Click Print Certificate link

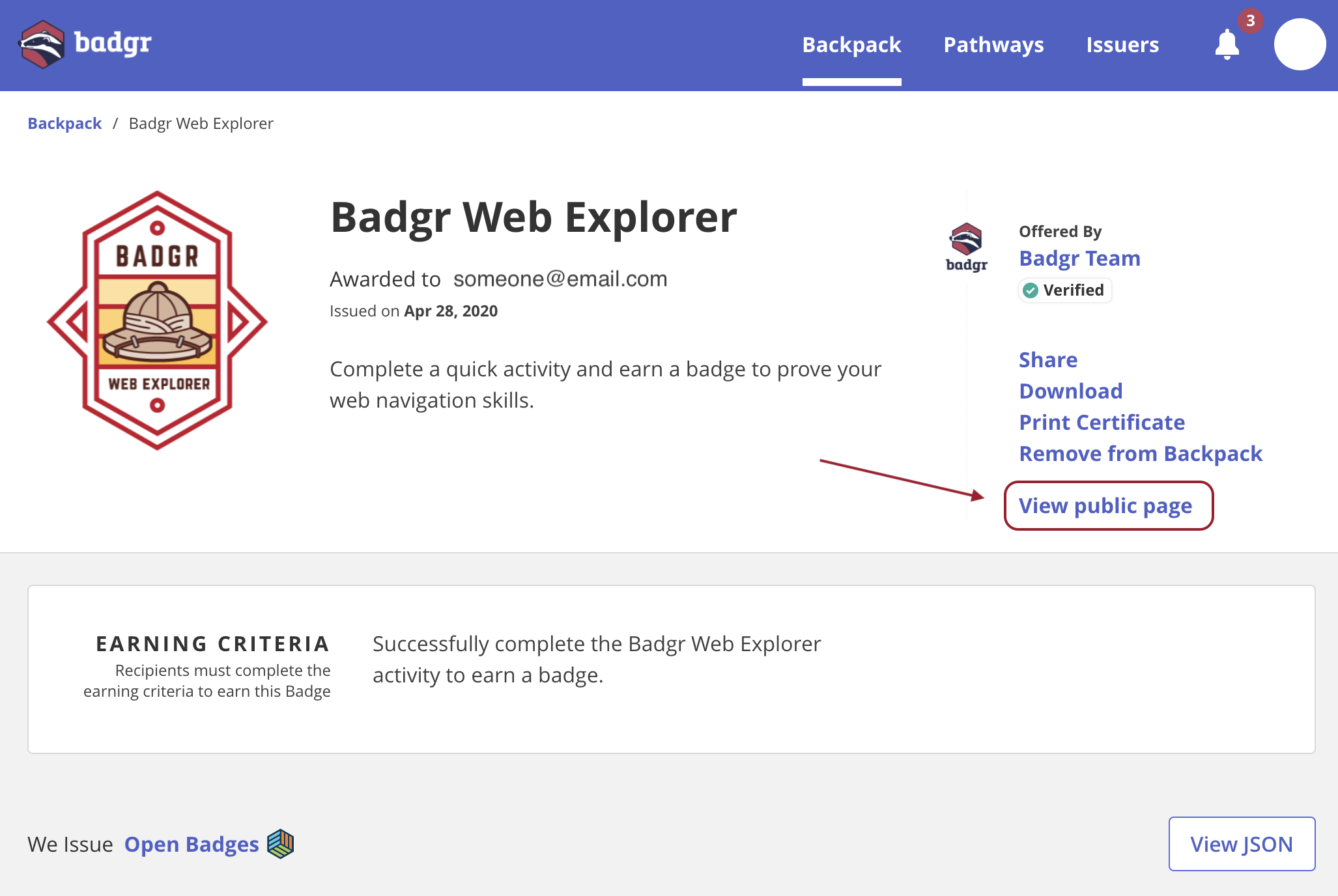pyautogui.click(x=1102, y=423)
